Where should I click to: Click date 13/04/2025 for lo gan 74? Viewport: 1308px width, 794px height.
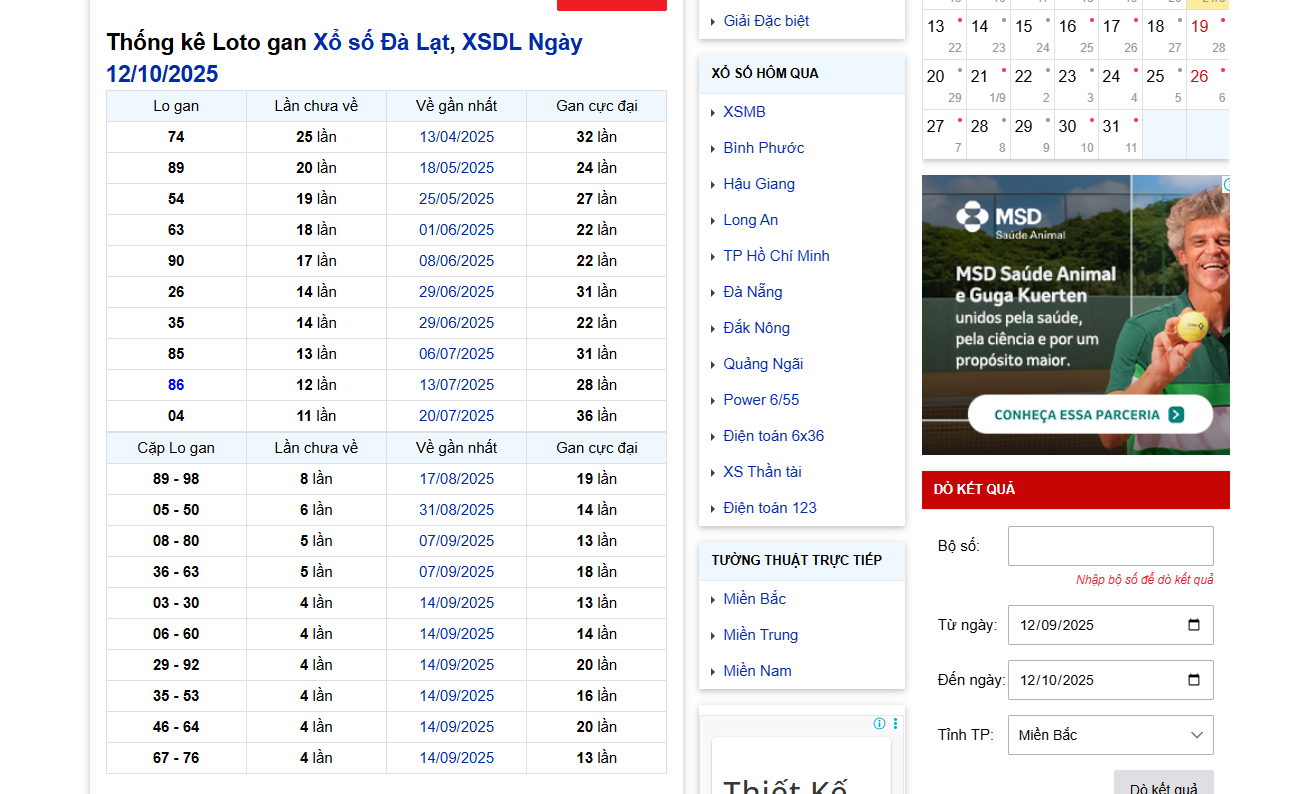coord(456,137)
